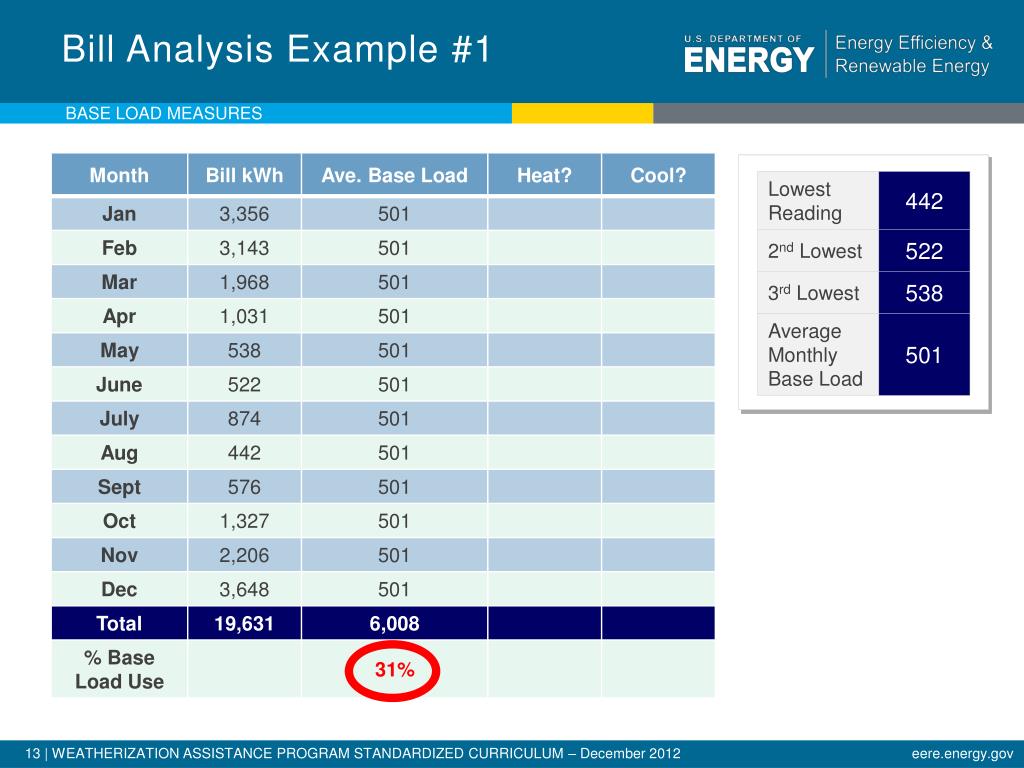Image resolution: width=1024 pixels, height=768 pixels.
Task: Click the Nov bill value 2,206
Action: [x=244, y=555]
